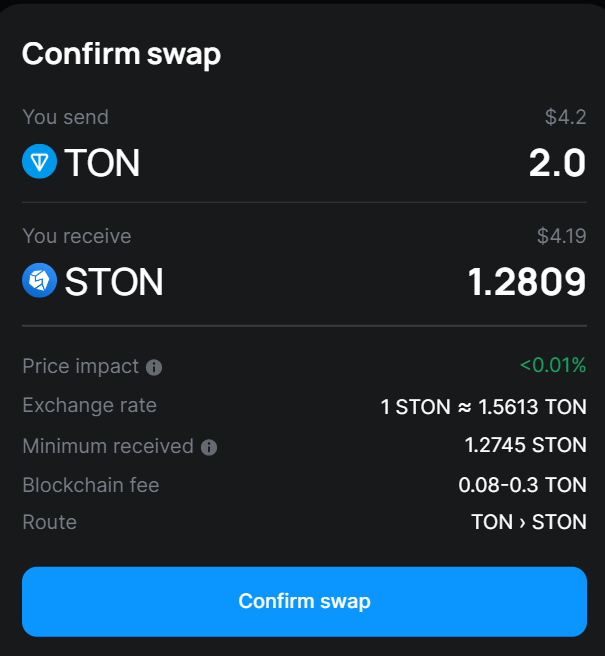Click the TON token name label
Viewport: 605px width, 656px height.
coord(102,163)
